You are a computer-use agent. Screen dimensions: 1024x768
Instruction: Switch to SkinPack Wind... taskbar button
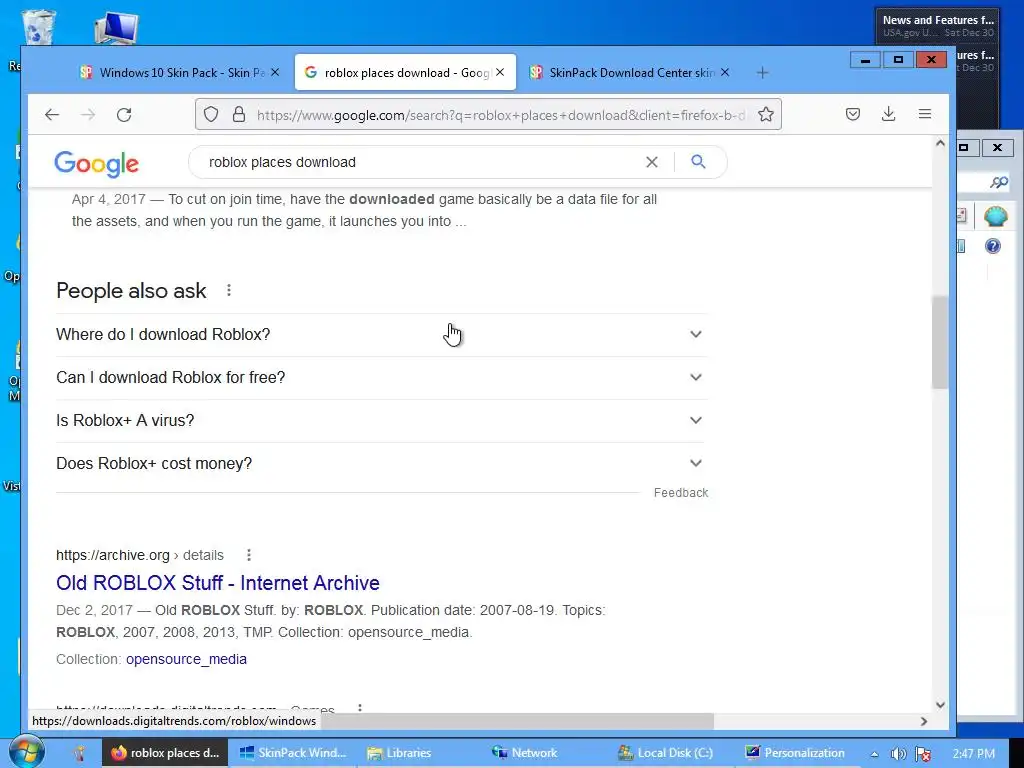pos(293,753)
